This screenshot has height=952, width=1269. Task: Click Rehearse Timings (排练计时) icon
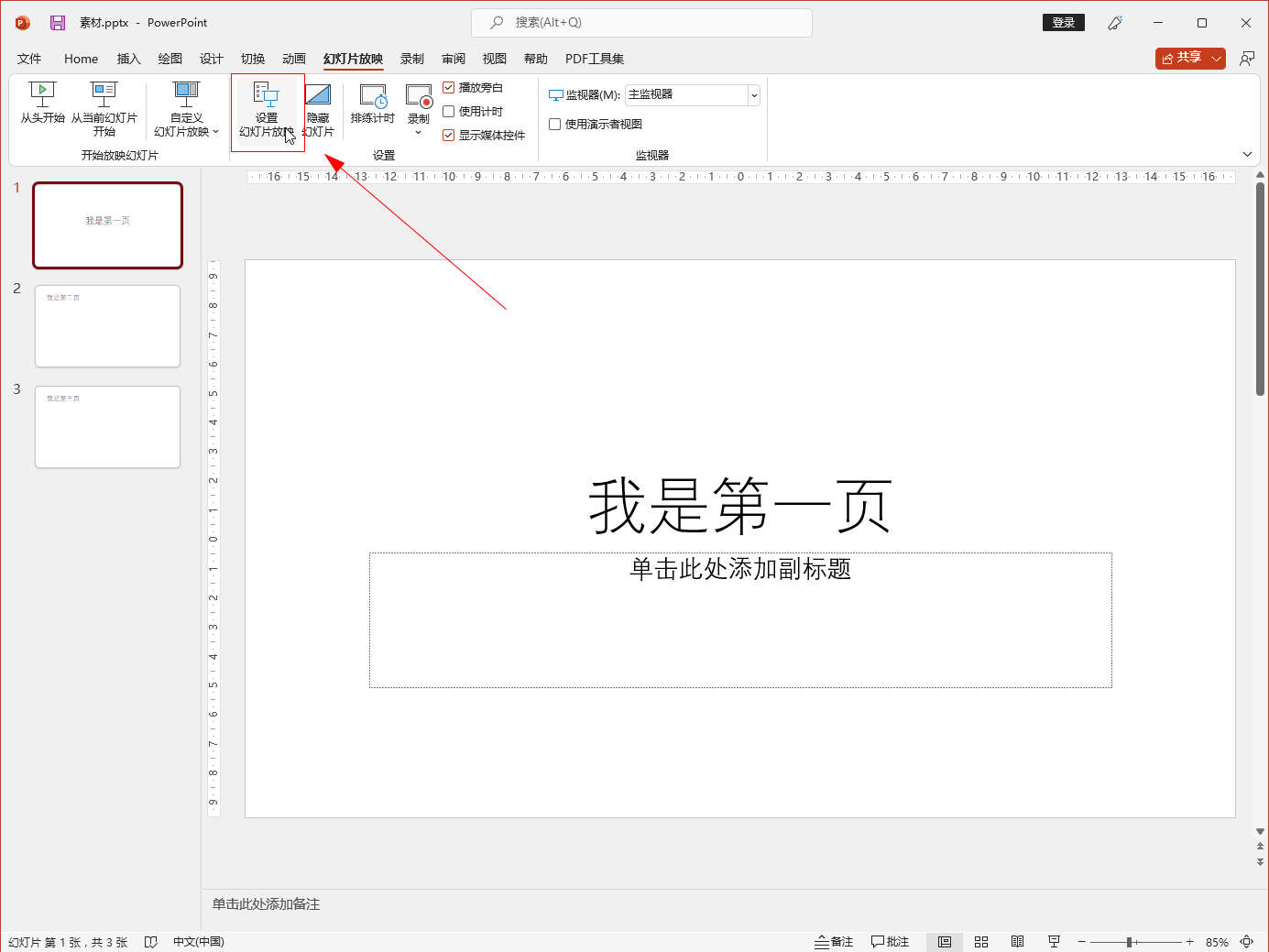tap(373, 96)
